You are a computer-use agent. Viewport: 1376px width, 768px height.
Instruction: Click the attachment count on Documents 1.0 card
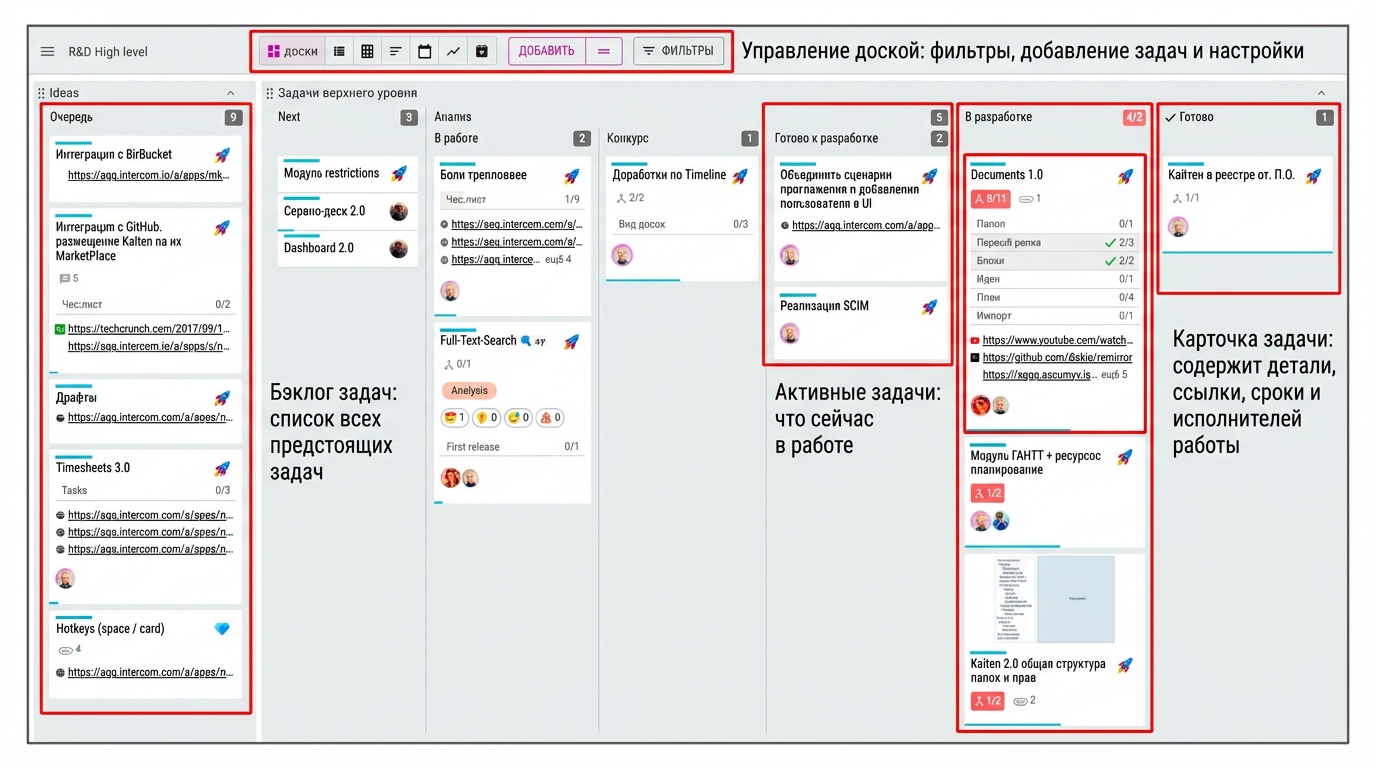pos(1030,199)
